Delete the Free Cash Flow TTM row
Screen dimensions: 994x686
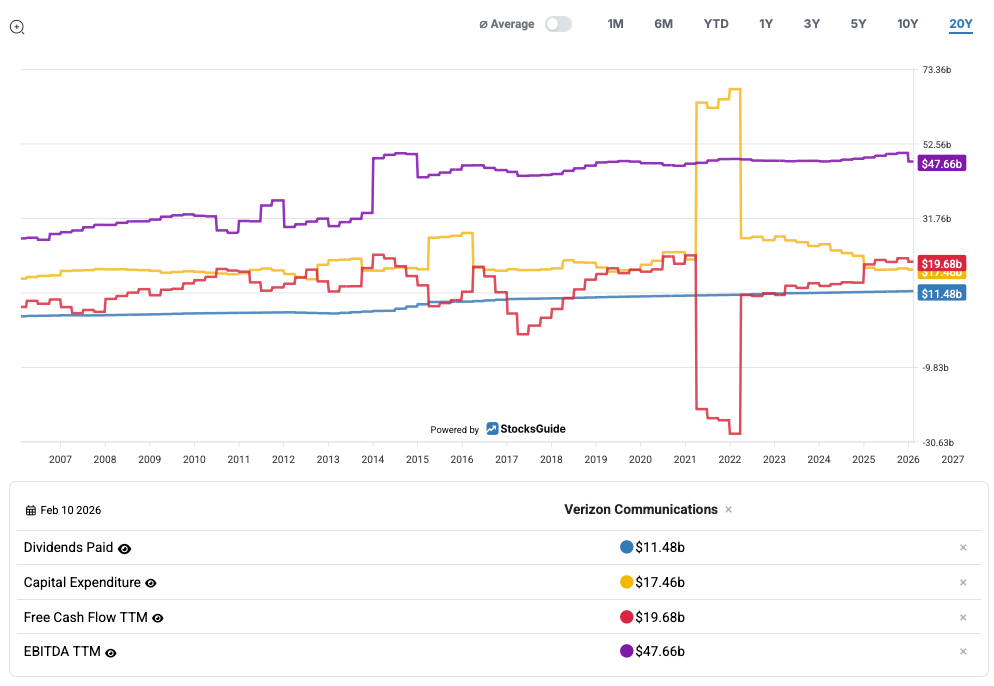pos(963,618)
